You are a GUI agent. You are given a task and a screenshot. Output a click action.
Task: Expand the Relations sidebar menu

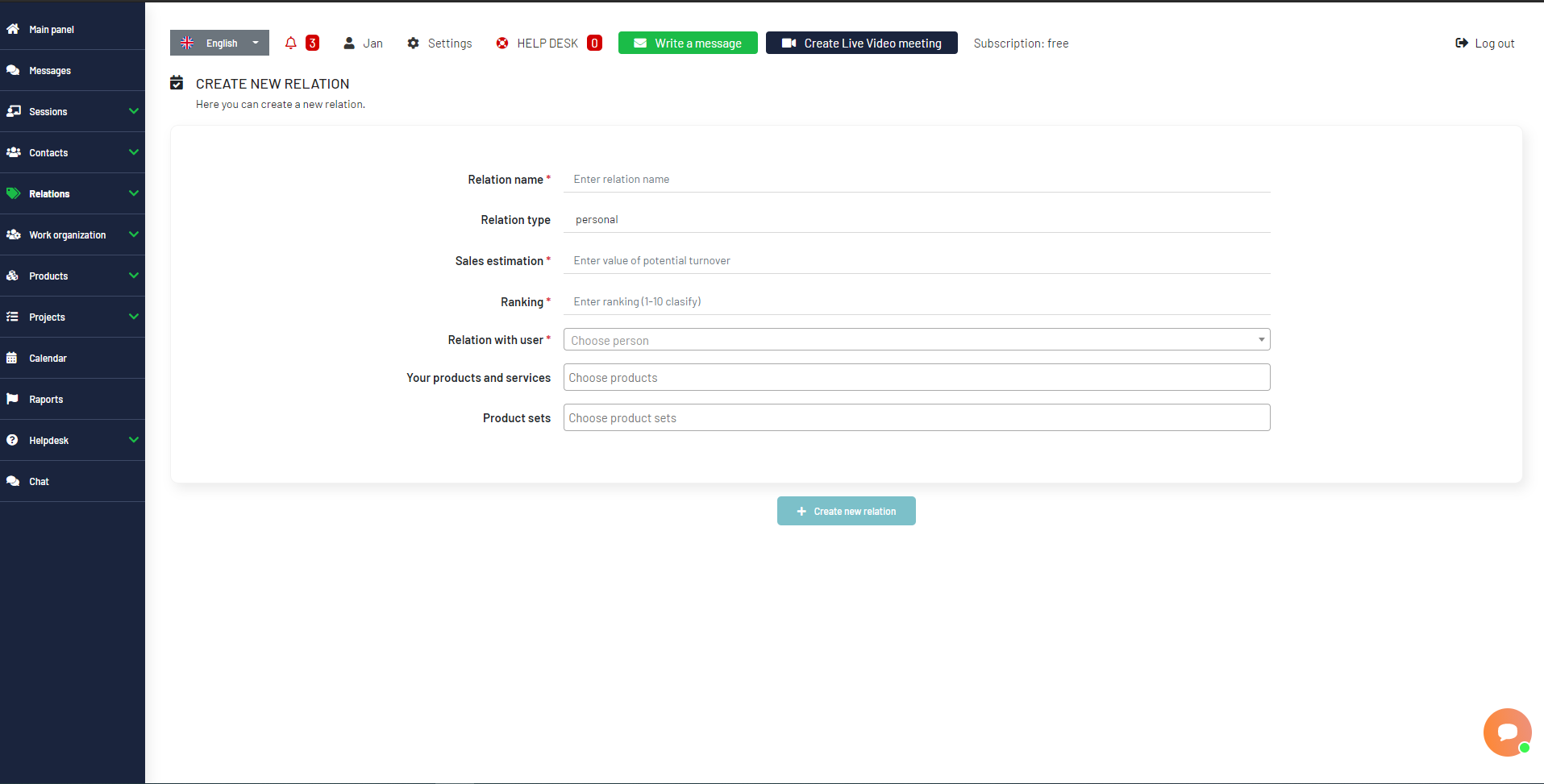coord(50,193)
